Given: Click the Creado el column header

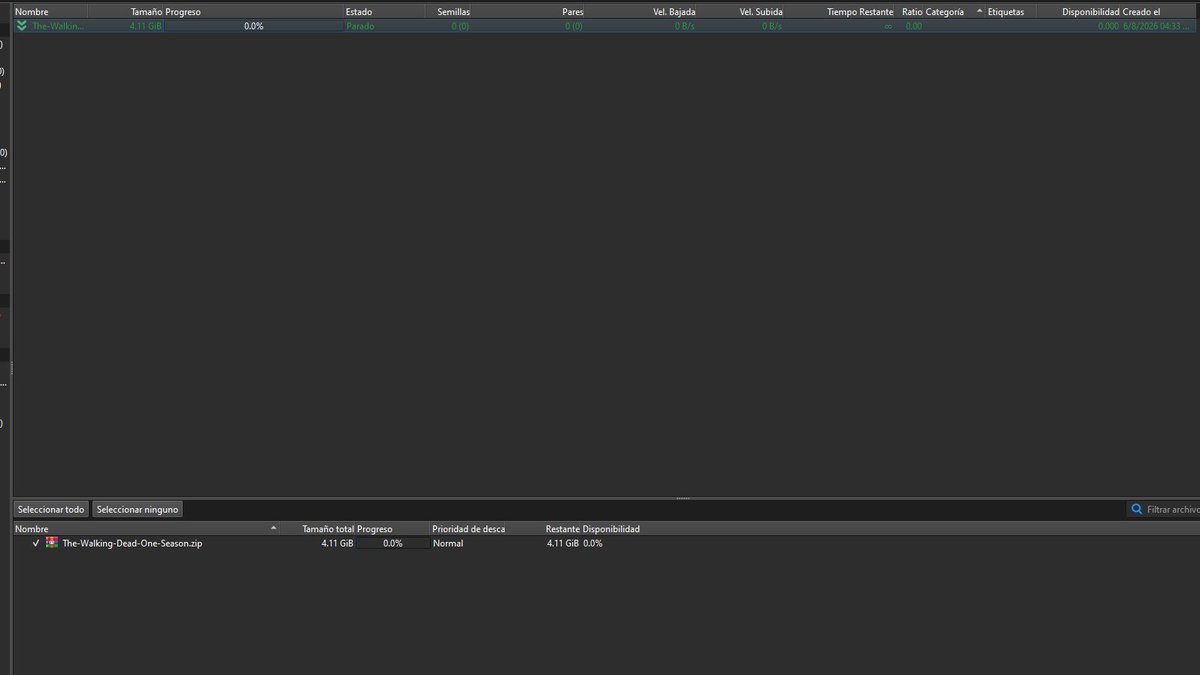Looking at the screenshot, I should (1141, 11).
